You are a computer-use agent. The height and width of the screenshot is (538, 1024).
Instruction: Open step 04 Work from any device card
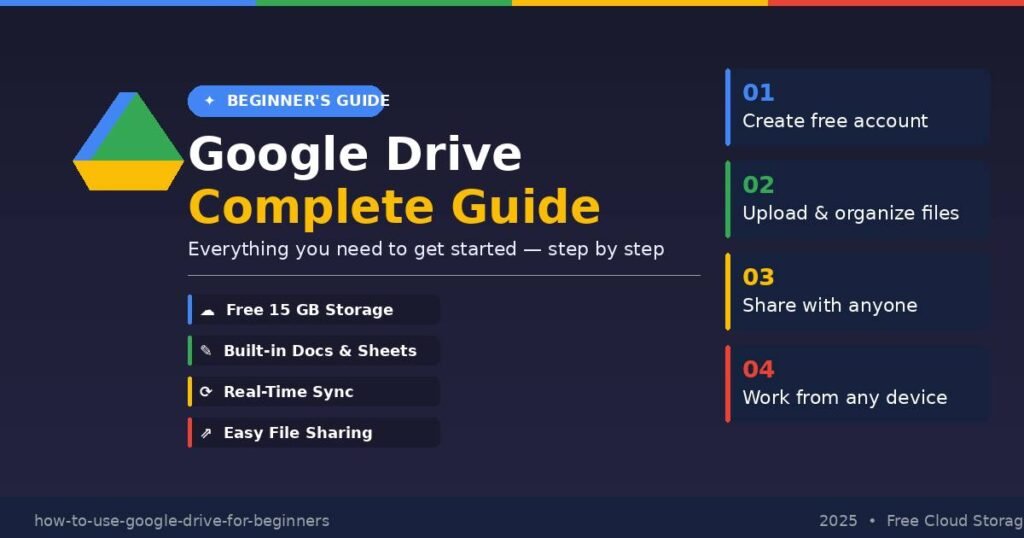[858, 384]
